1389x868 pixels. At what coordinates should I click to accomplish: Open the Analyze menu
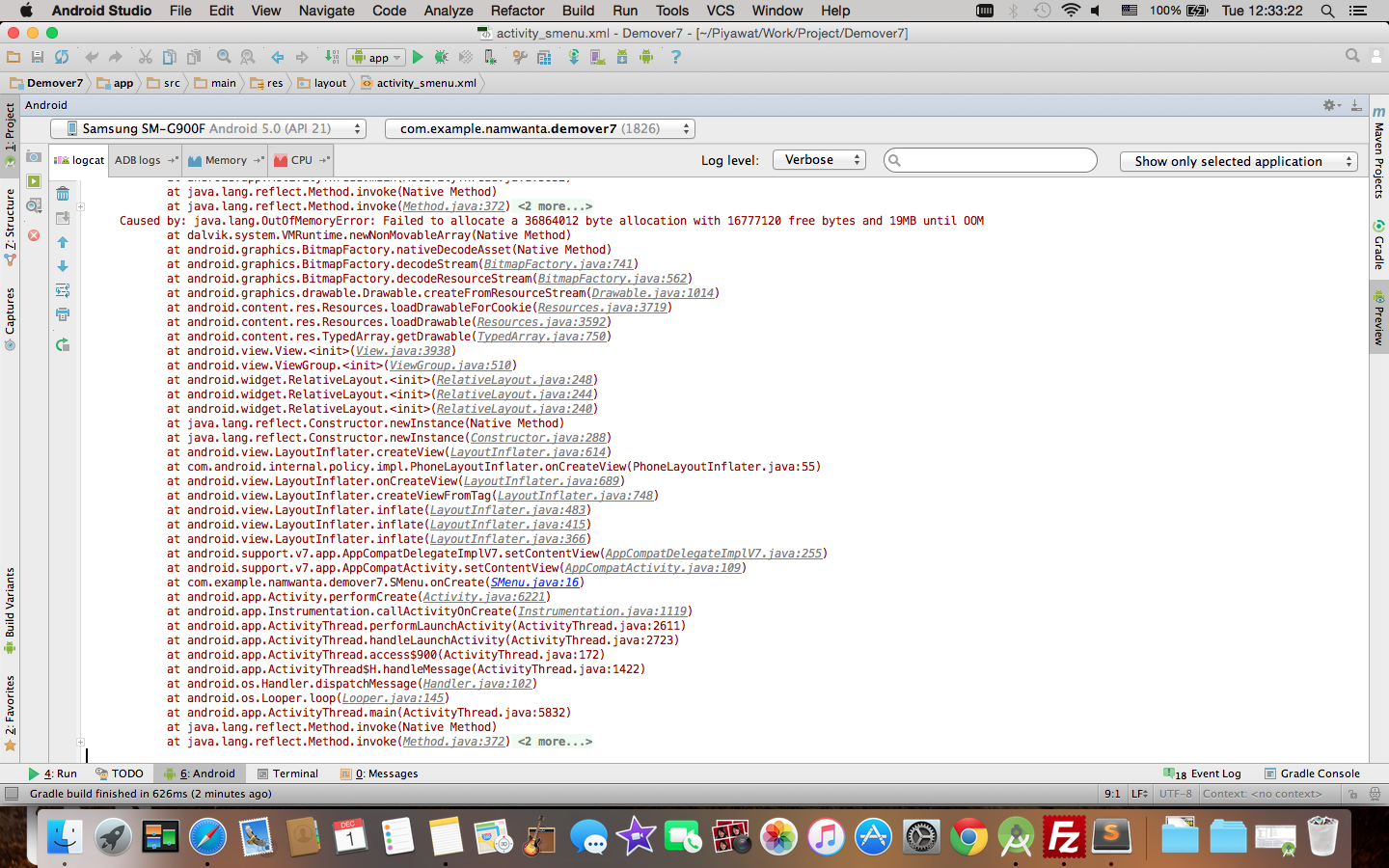[x=449, y=11]
